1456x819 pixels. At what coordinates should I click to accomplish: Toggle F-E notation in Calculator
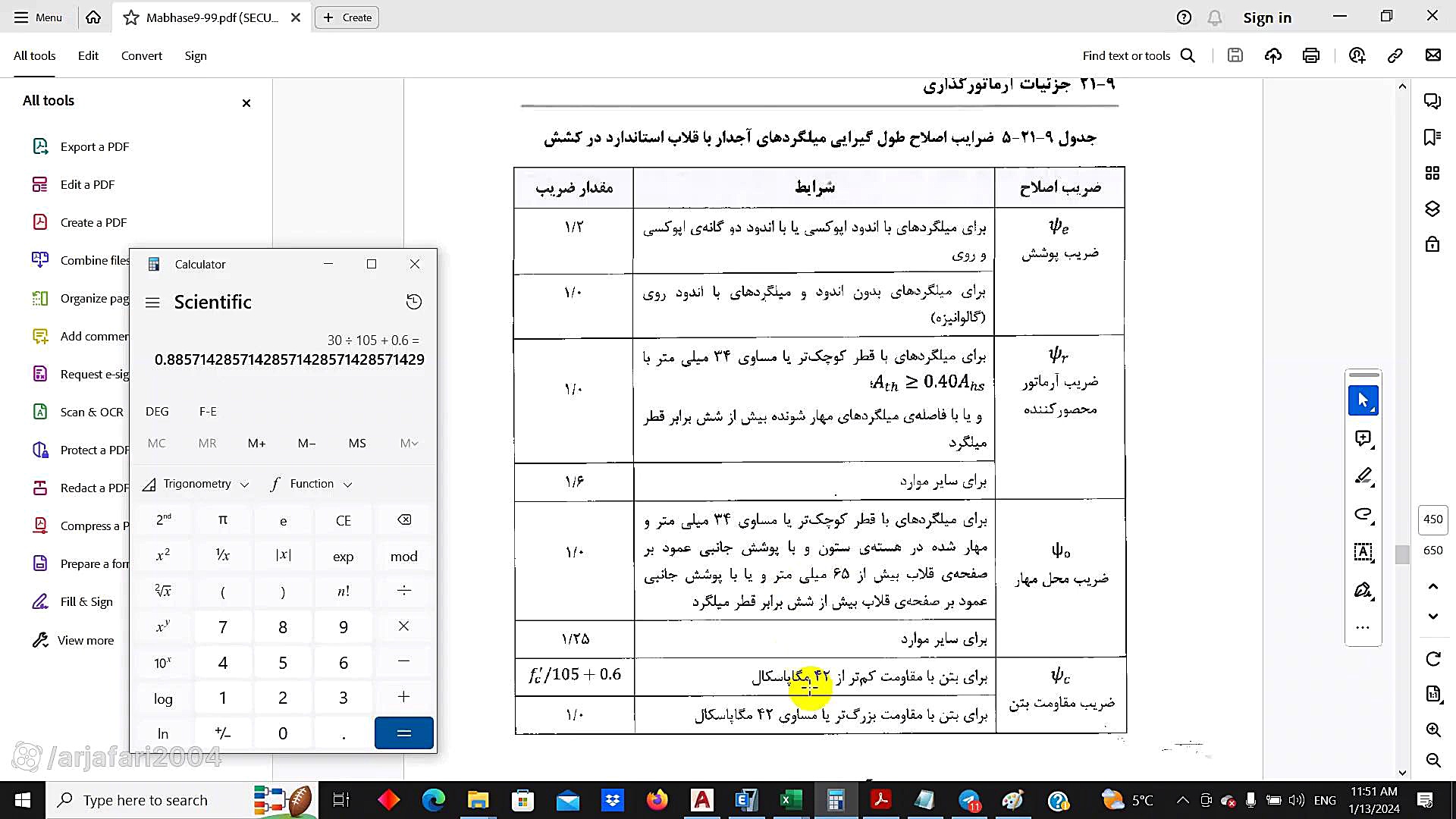[208, 411]
